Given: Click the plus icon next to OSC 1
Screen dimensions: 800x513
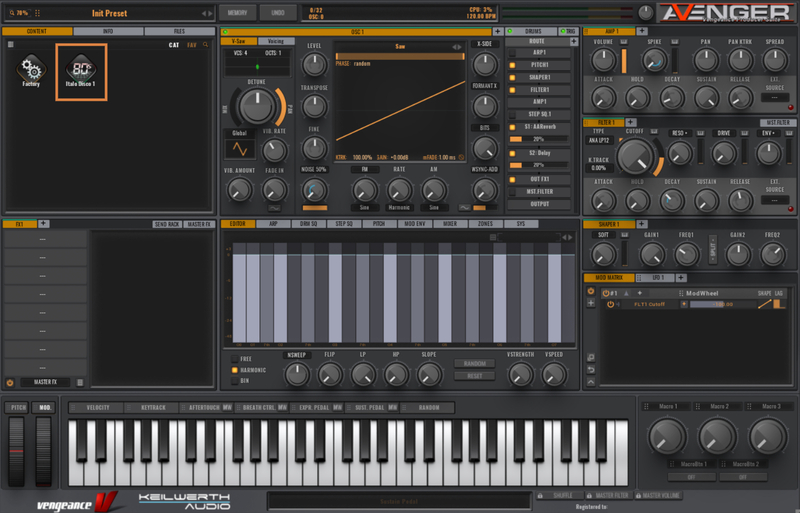Looking at the screenshot, I should 497,32.
